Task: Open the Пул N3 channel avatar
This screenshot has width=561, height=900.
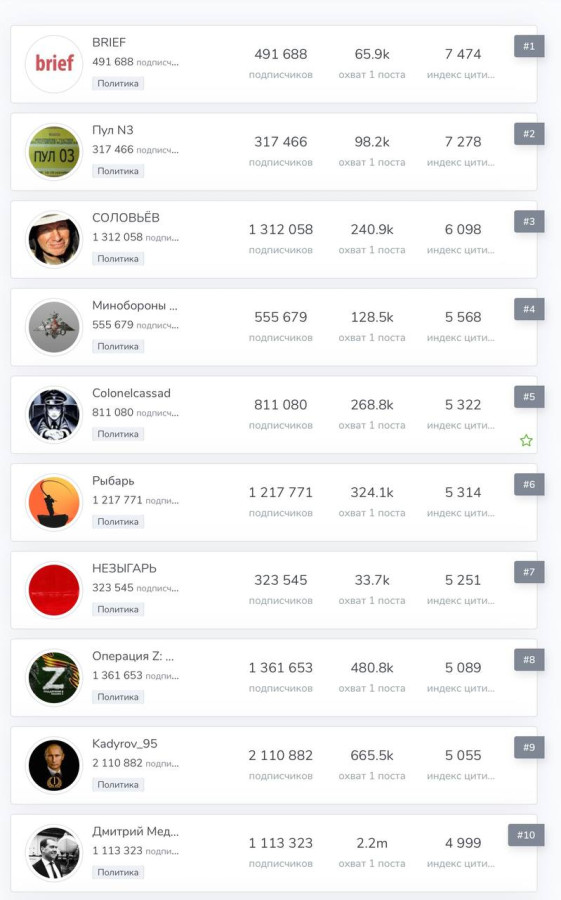Action: point(54,152)
